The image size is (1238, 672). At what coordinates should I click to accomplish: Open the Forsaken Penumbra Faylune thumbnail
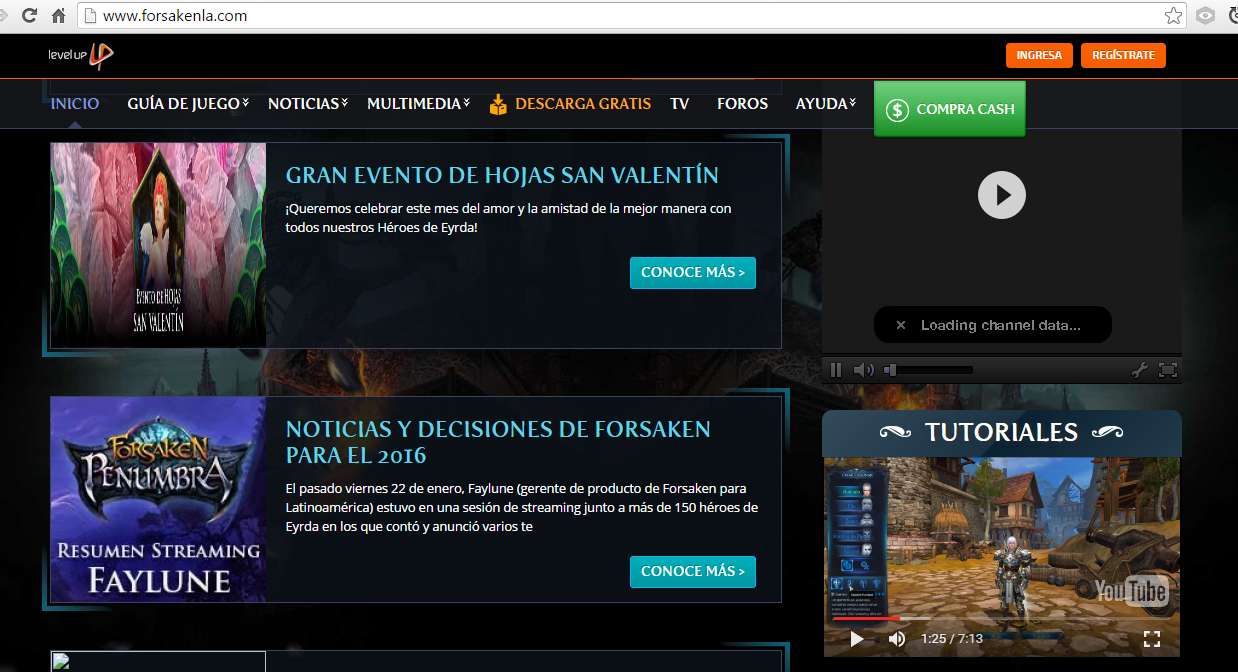[158, 500]
